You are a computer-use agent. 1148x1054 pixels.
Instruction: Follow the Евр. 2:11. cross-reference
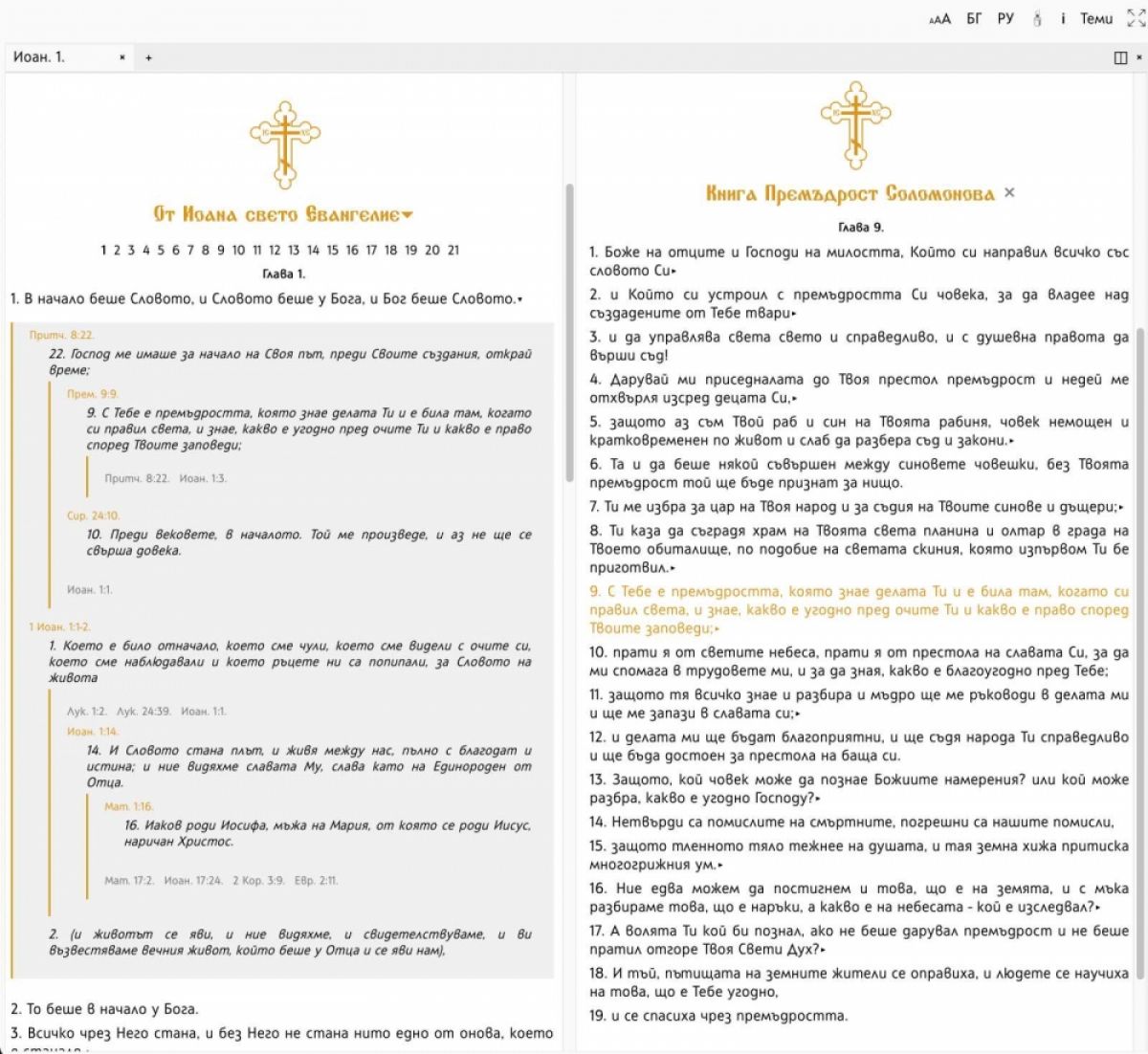(x=316, y=881)
